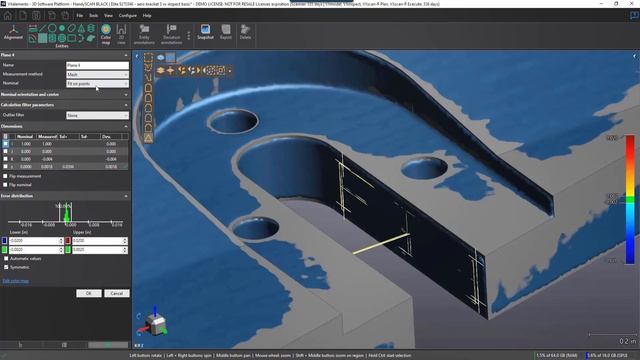This screenshot has height=360, width=640.
Task: Click the first Upper limit value field
Action: click(100, 241)
